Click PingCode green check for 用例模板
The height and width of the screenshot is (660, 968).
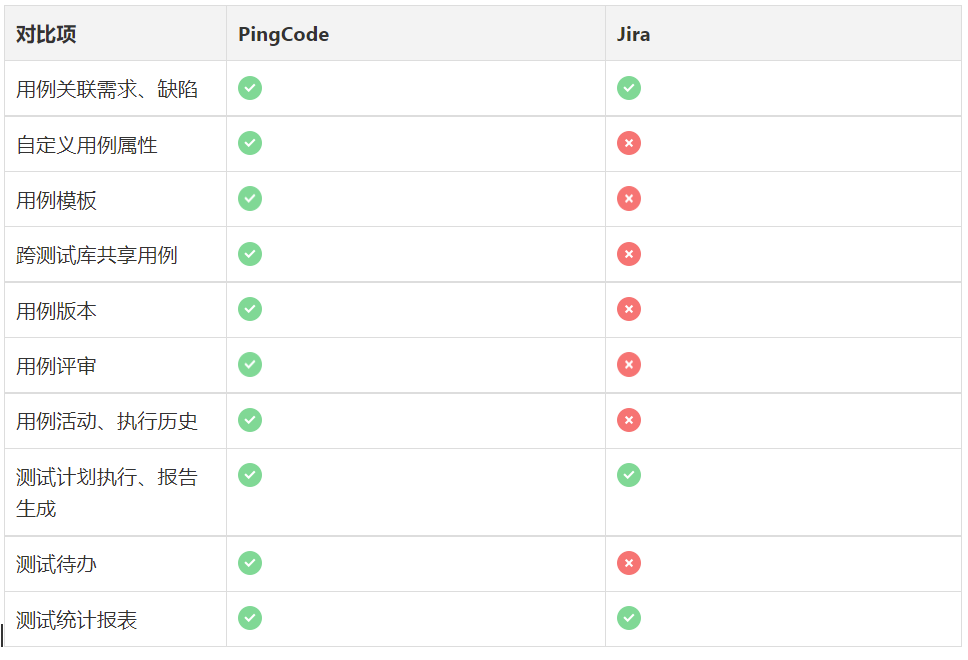[x=250, y=199]
